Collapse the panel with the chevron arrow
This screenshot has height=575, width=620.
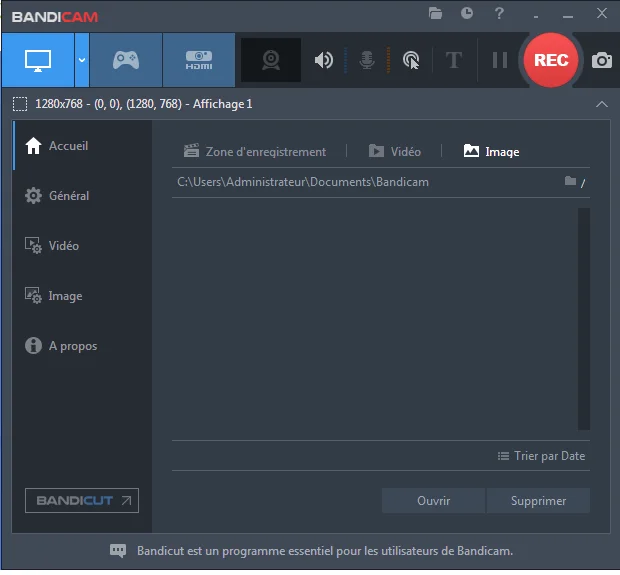pyautogui.click(x=602, y=104)
